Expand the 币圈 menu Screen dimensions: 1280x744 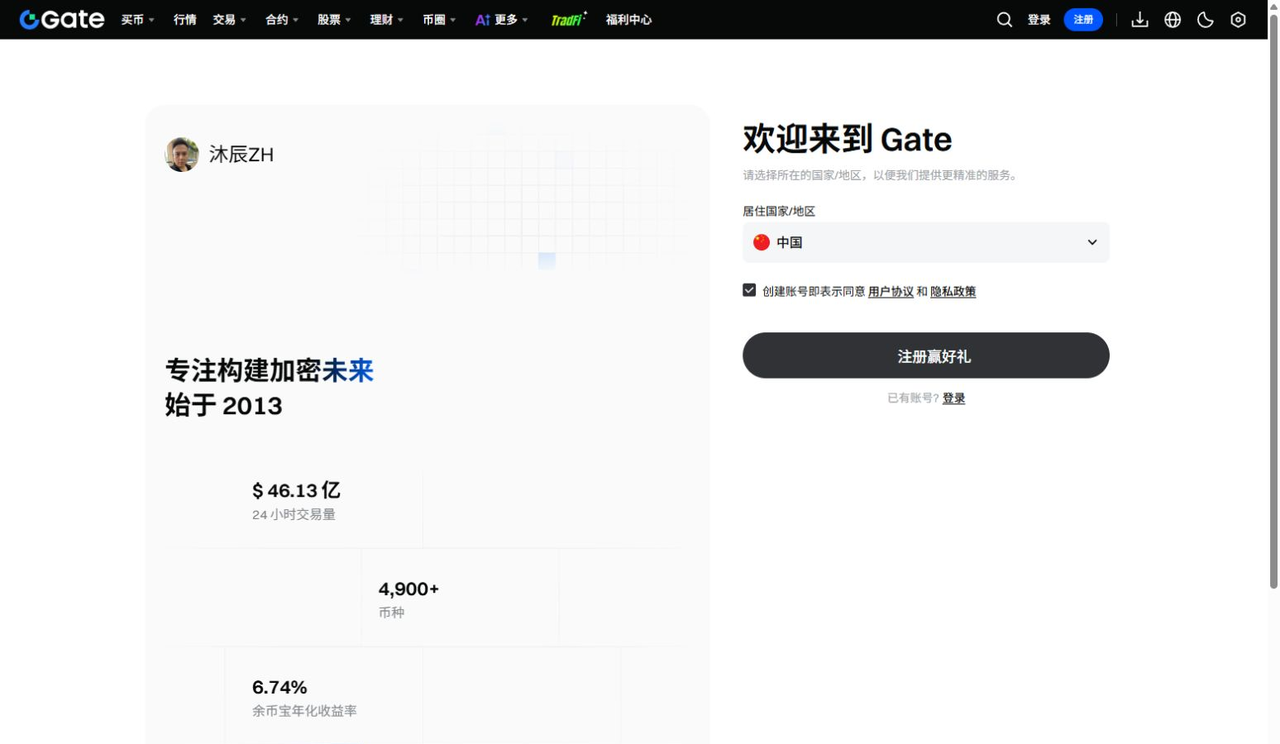pos(439,20)
